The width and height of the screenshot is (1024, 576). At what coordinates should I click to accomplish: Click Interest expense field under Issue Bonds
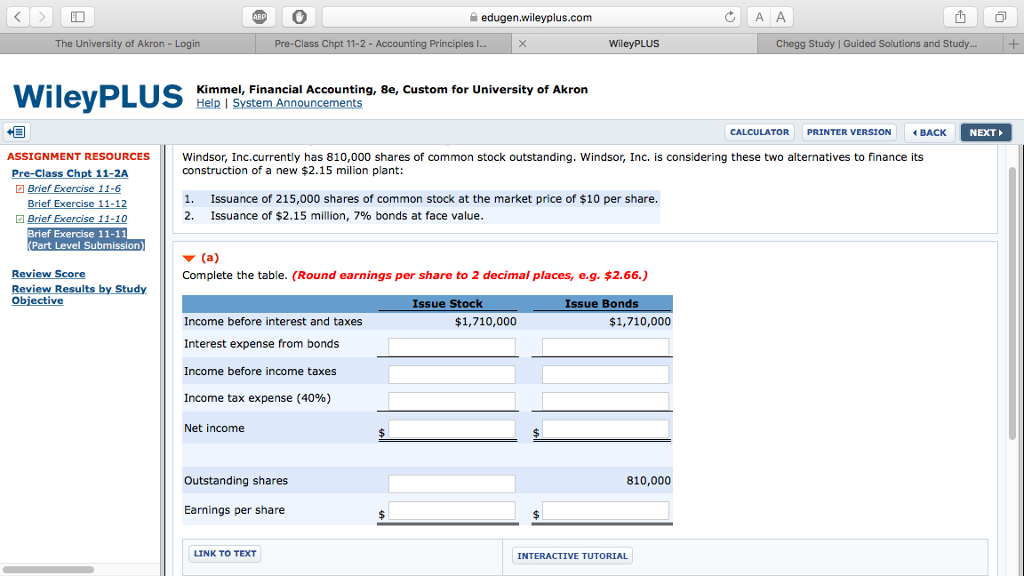605,346
